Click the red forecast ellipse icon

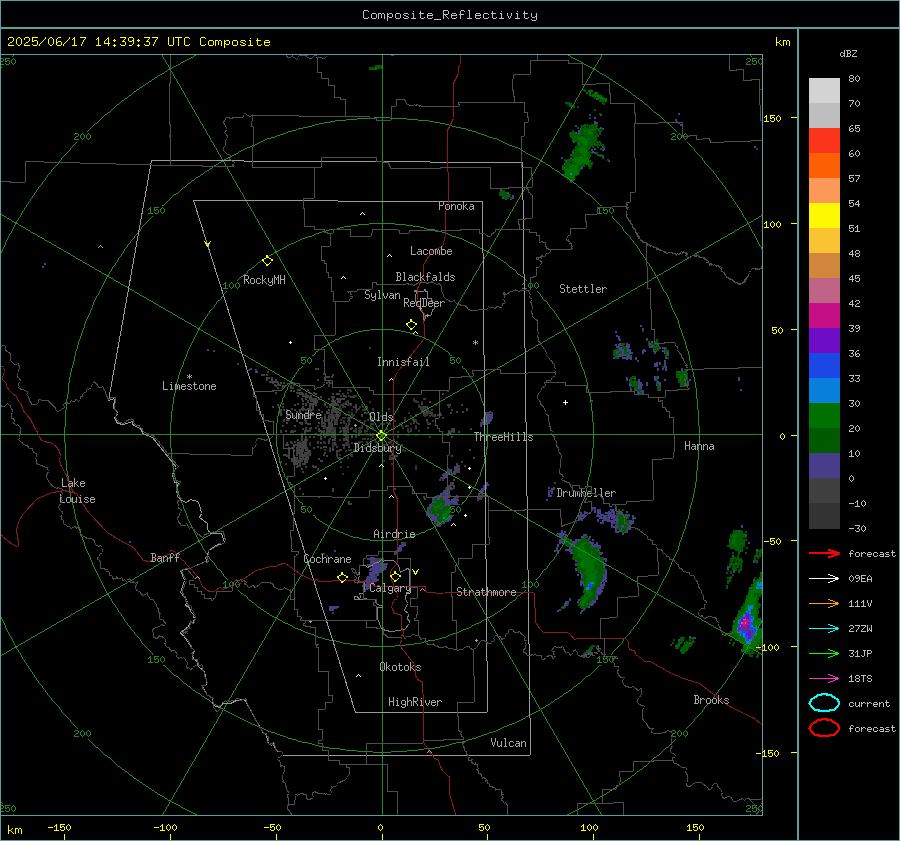(x=824, y=728)
